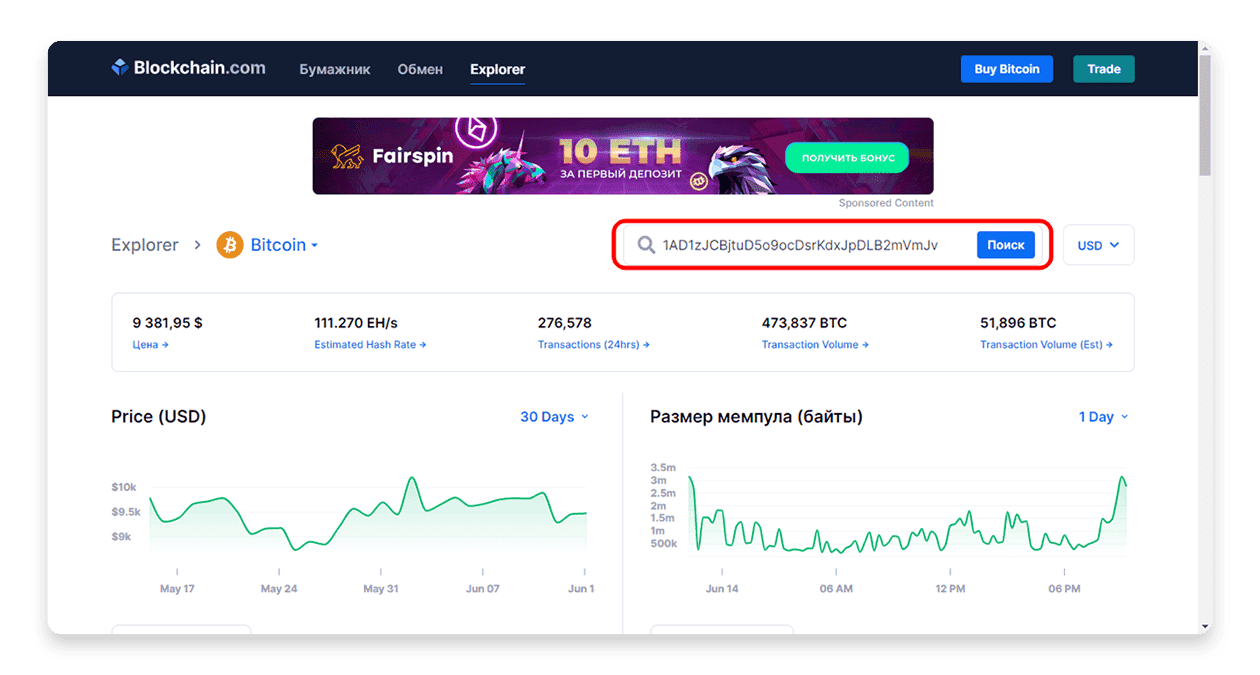Click the orange Bitcoin coin icon
This screenshot has height=675, width=1260.
[230, 245]
